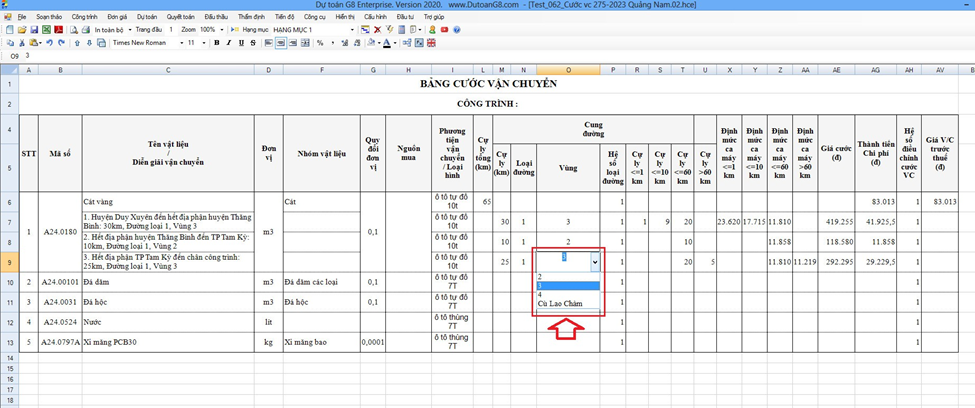Export to Excel using the green icon
Image resolution: width=975 pixels, height=408 pixels.
click(x=46, y=30)
